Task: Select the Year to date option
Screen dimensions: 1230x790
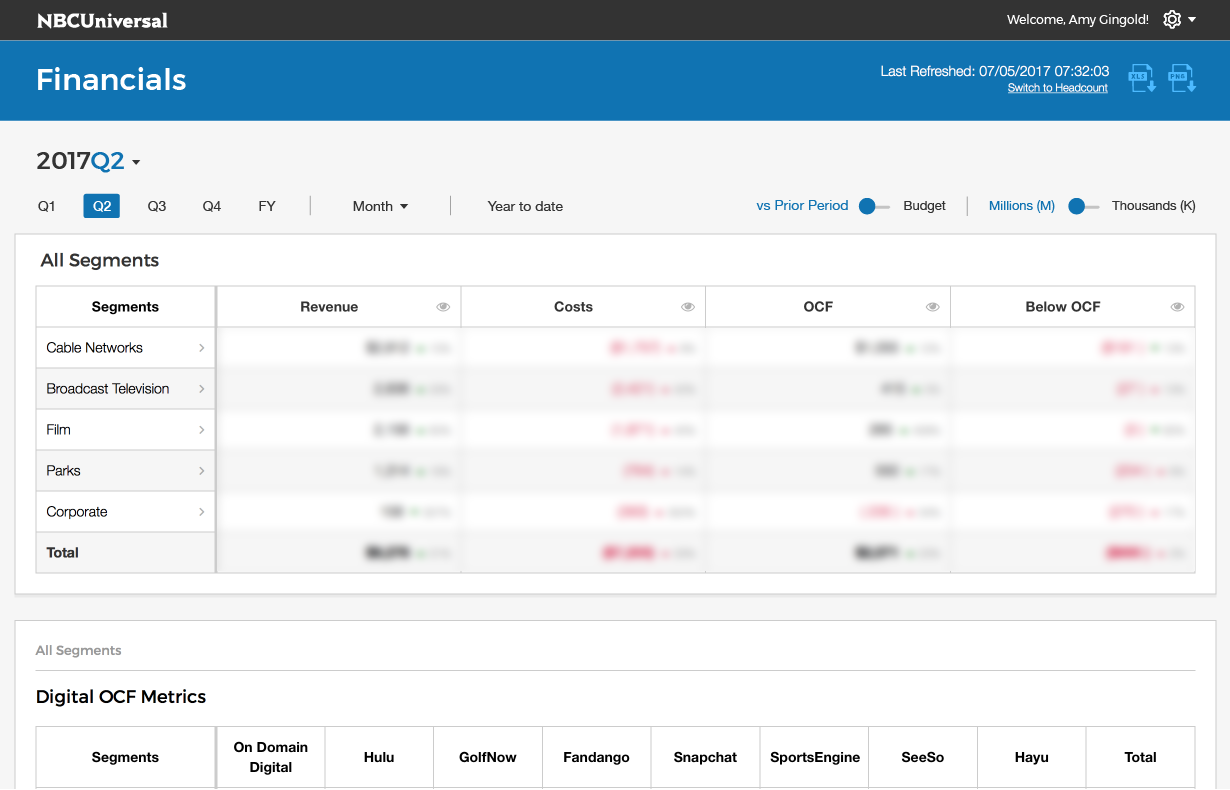Action: click(525, 206)
